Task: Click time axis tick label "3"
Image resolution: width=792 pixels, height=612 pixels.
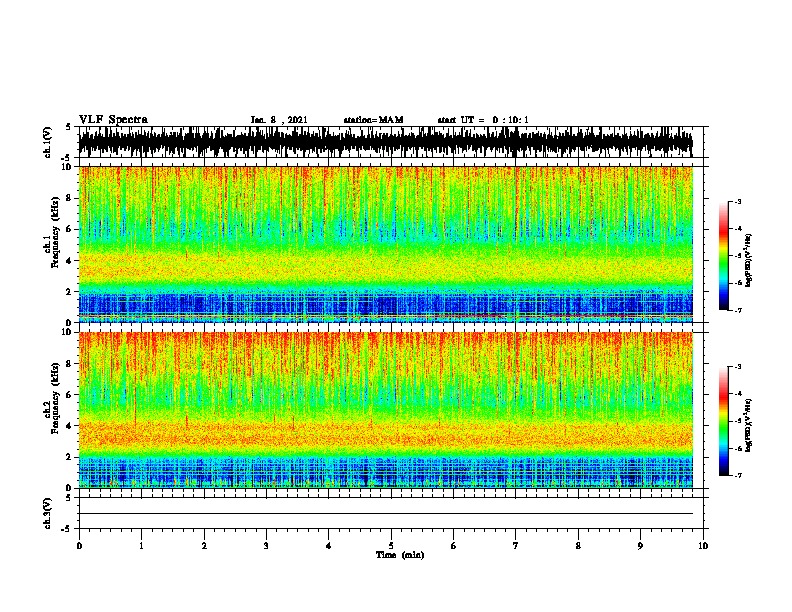Action: click(266, 546)
